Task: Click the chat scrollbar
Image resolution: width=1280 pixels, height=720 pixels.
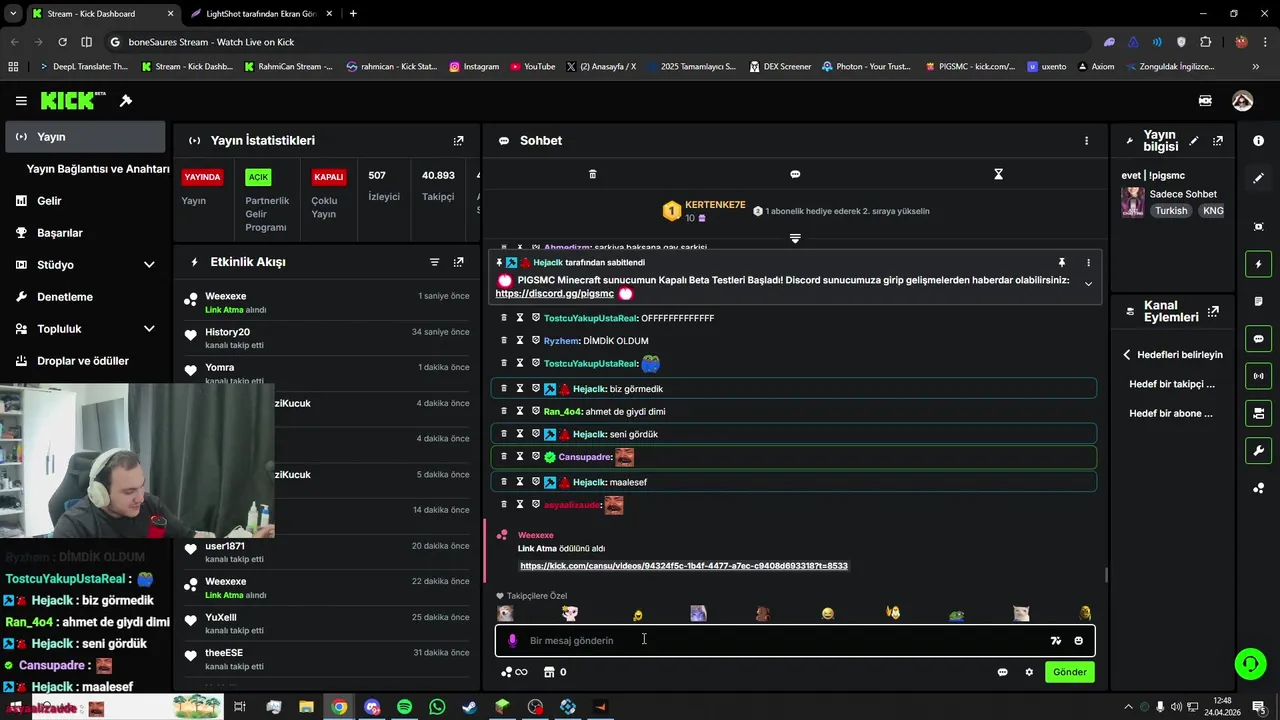Action: [1105, 575]
